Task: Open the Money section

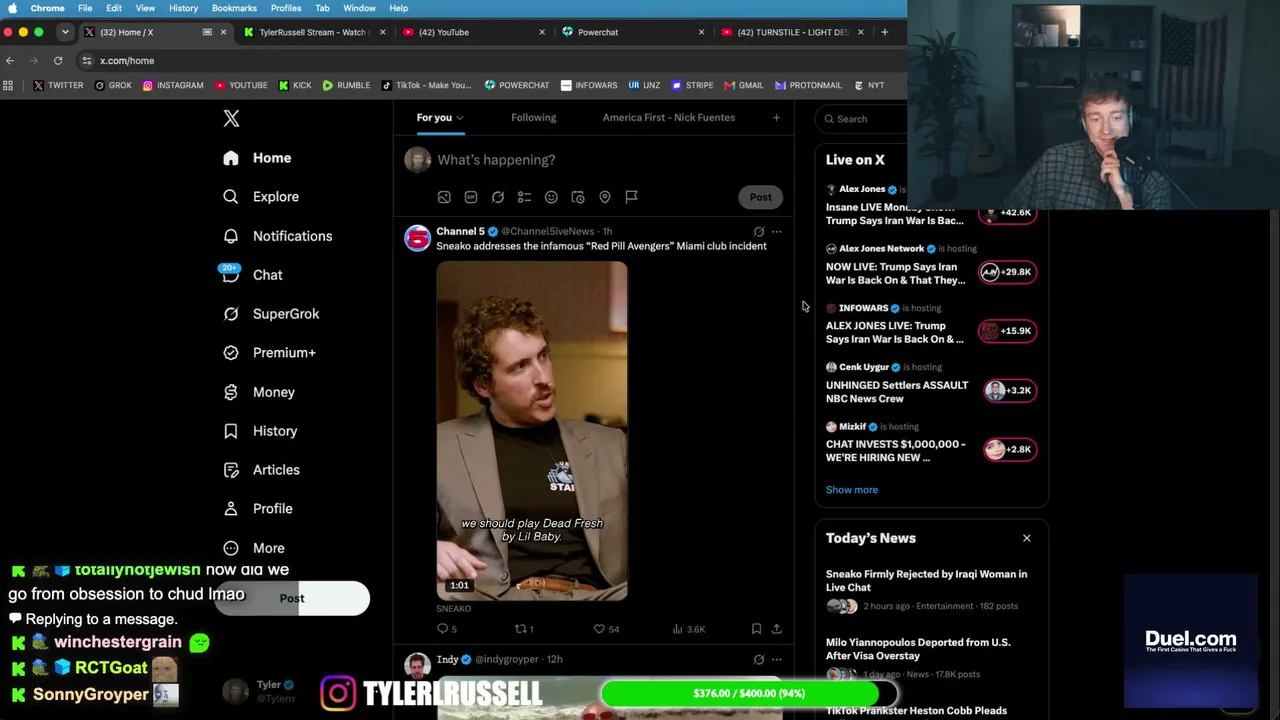Action: coord(259,392)
